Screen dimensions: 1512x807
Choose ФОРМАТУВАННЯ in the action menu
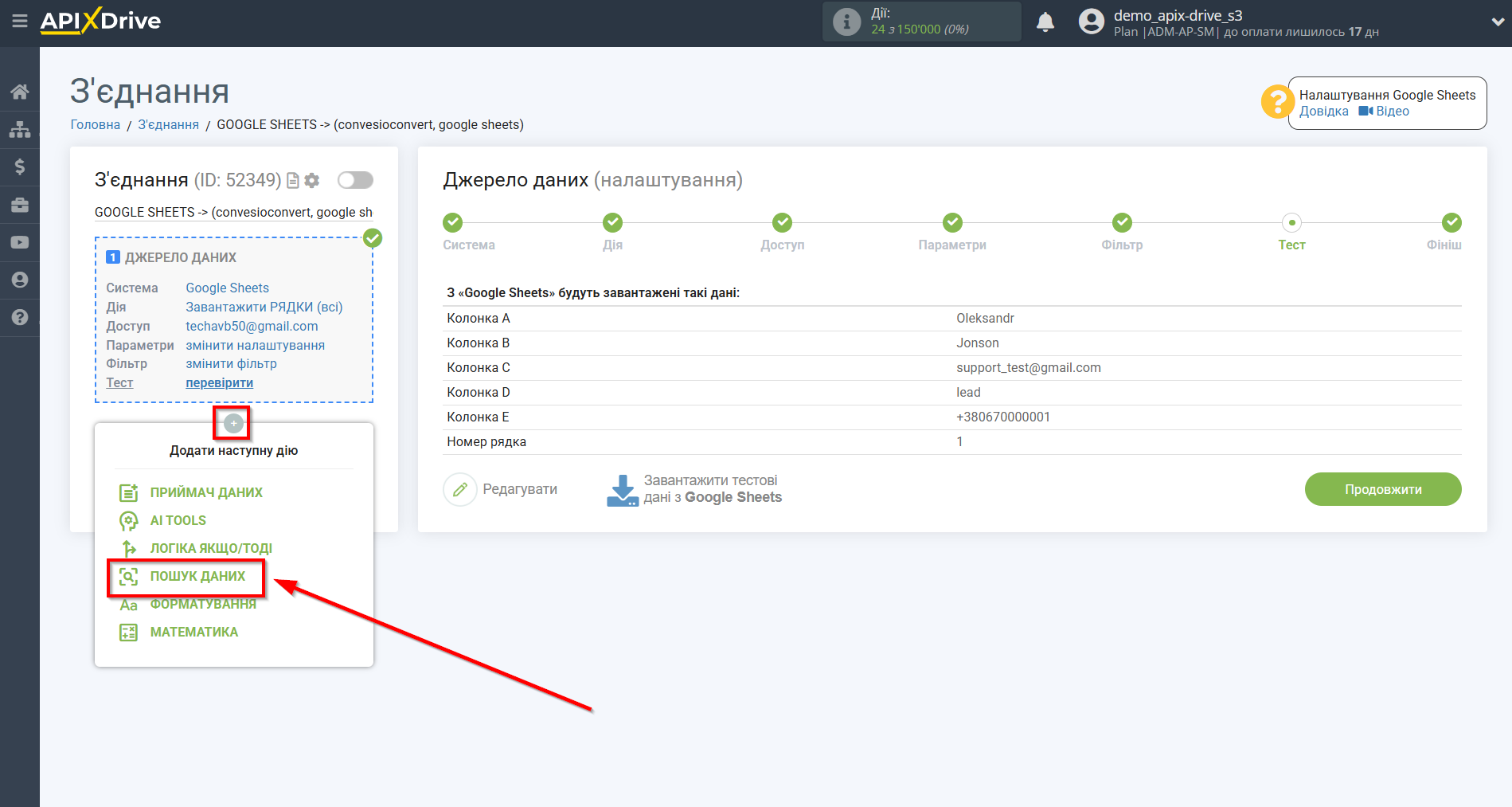coord(203,604)
